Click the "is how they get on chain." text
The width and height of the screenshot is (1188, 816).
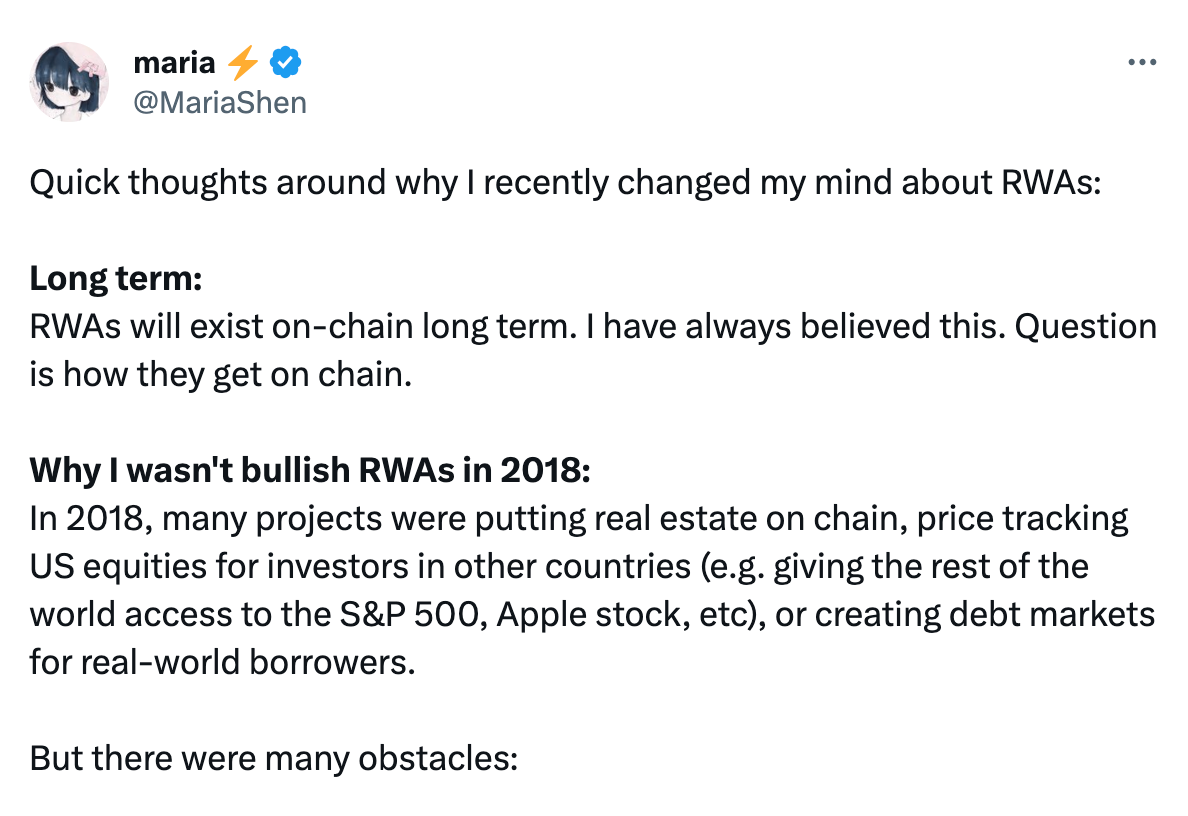220,375
